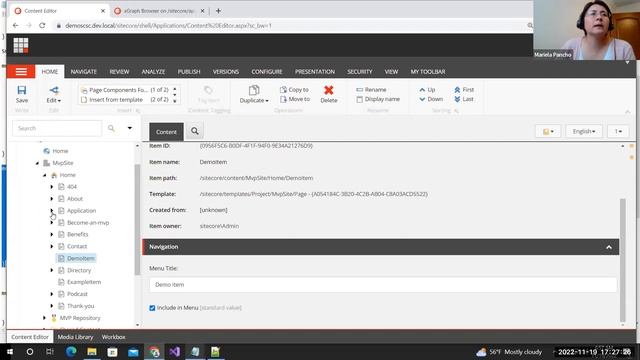This screenshot has width=640, height=360.
Task: Reload the browser page
Action: 42,25
